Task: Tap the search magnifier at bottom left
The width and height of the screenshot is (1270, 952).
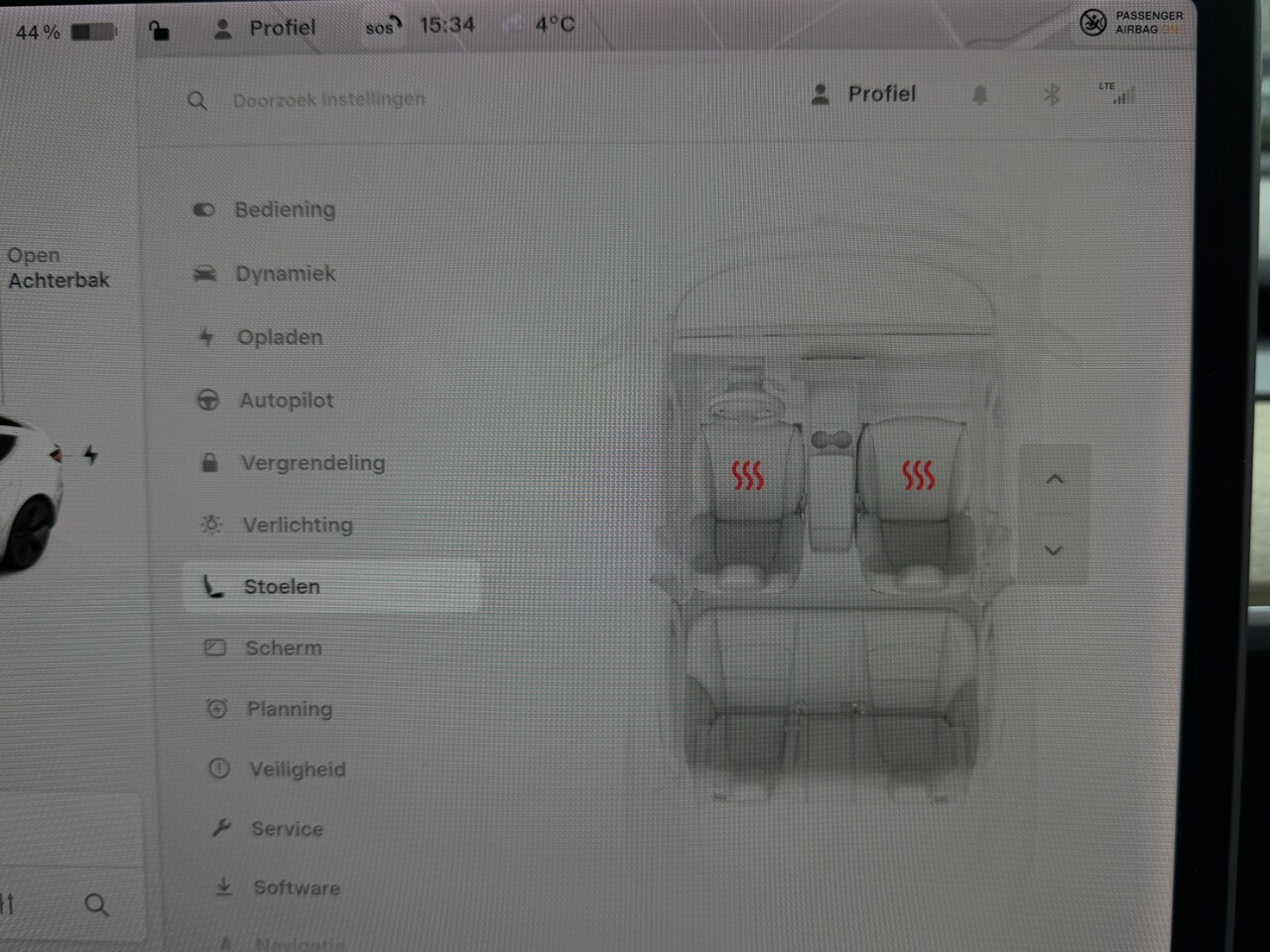Action: coord(96,904)
